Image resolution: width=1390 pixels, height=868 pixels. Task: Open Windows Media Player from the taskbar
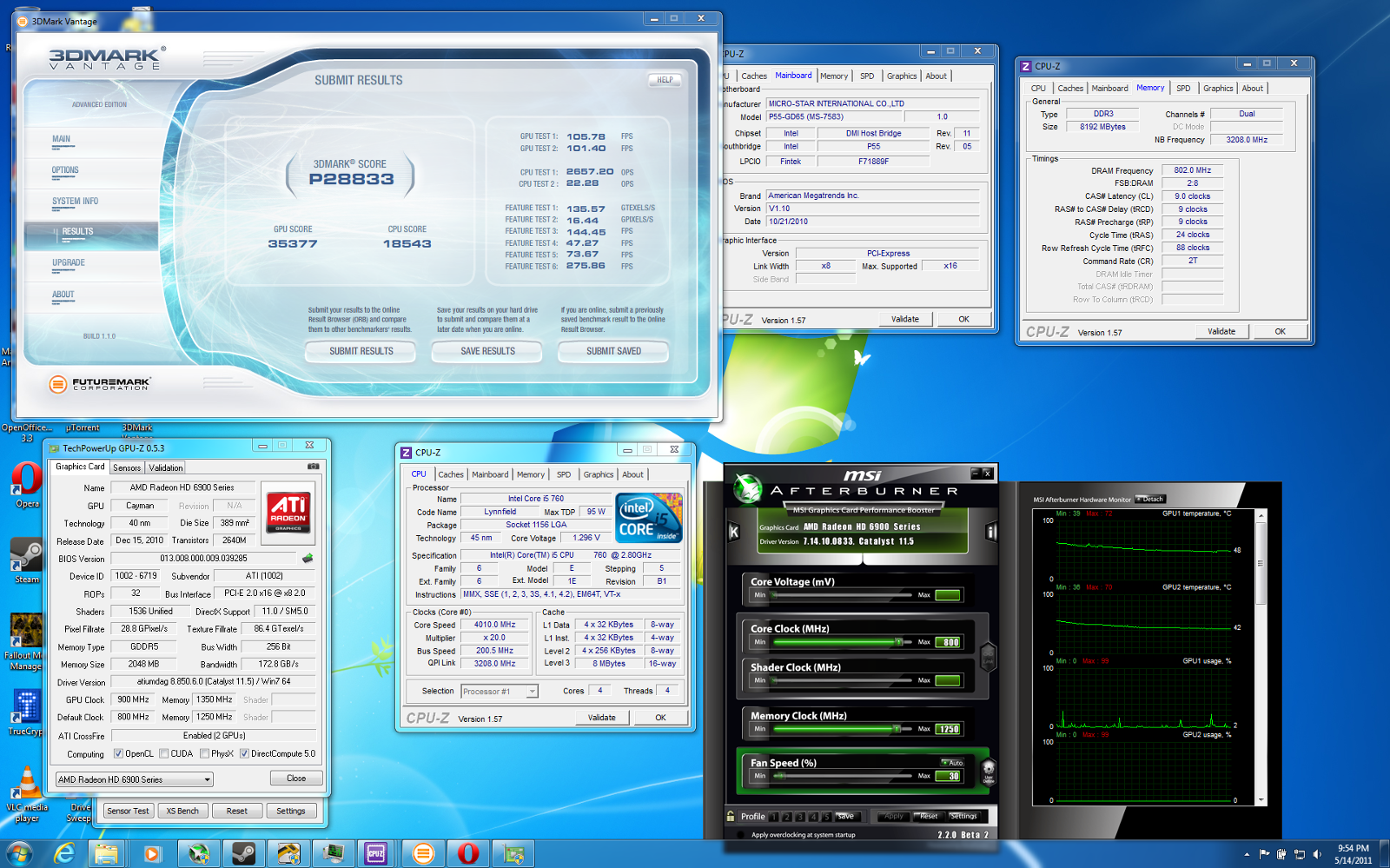[152, 853]
